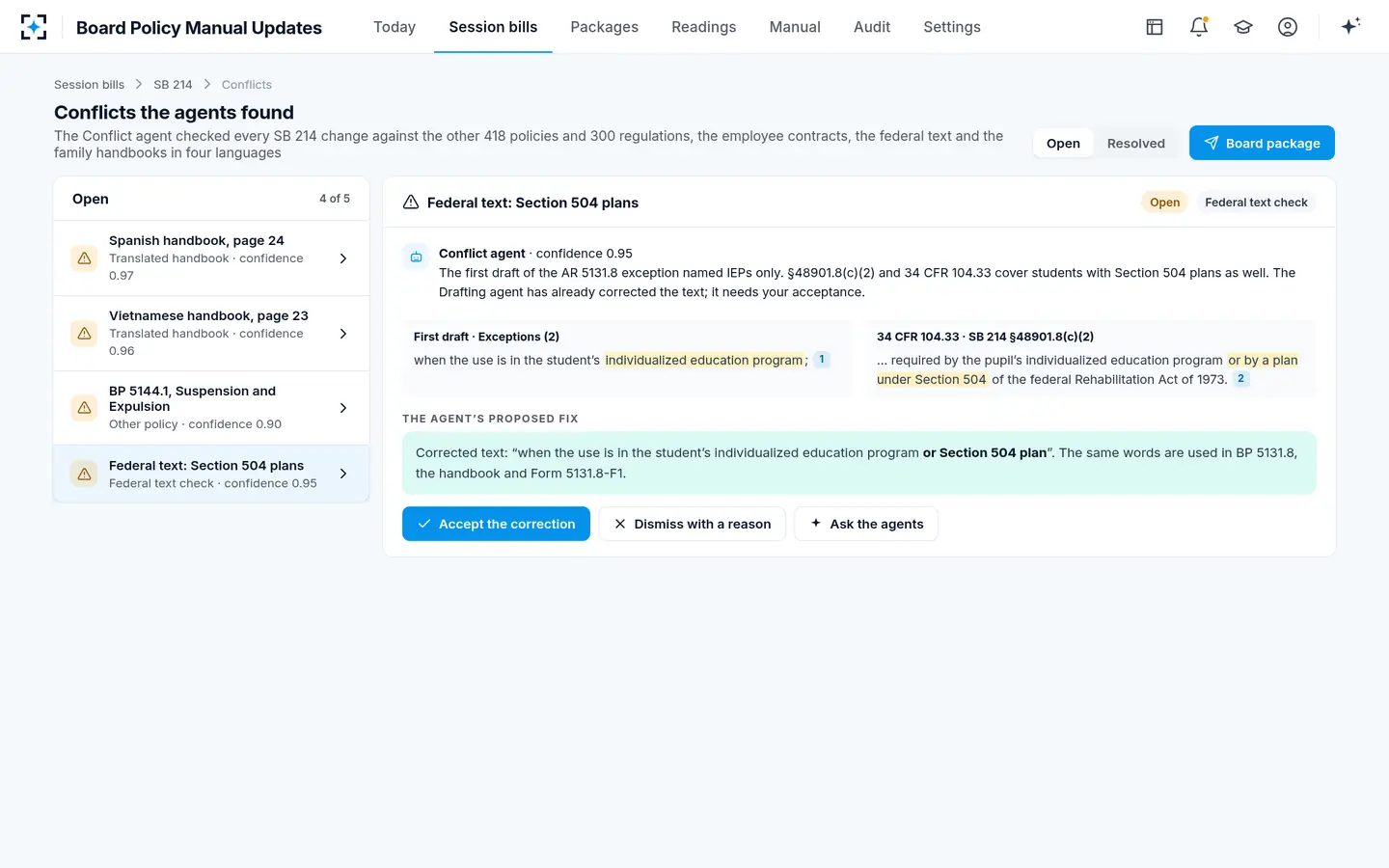The height and width of the screenshot is (868, 1389).
Task: Expand Vietnamese handbook row chevron
Action: coord(343,334)
